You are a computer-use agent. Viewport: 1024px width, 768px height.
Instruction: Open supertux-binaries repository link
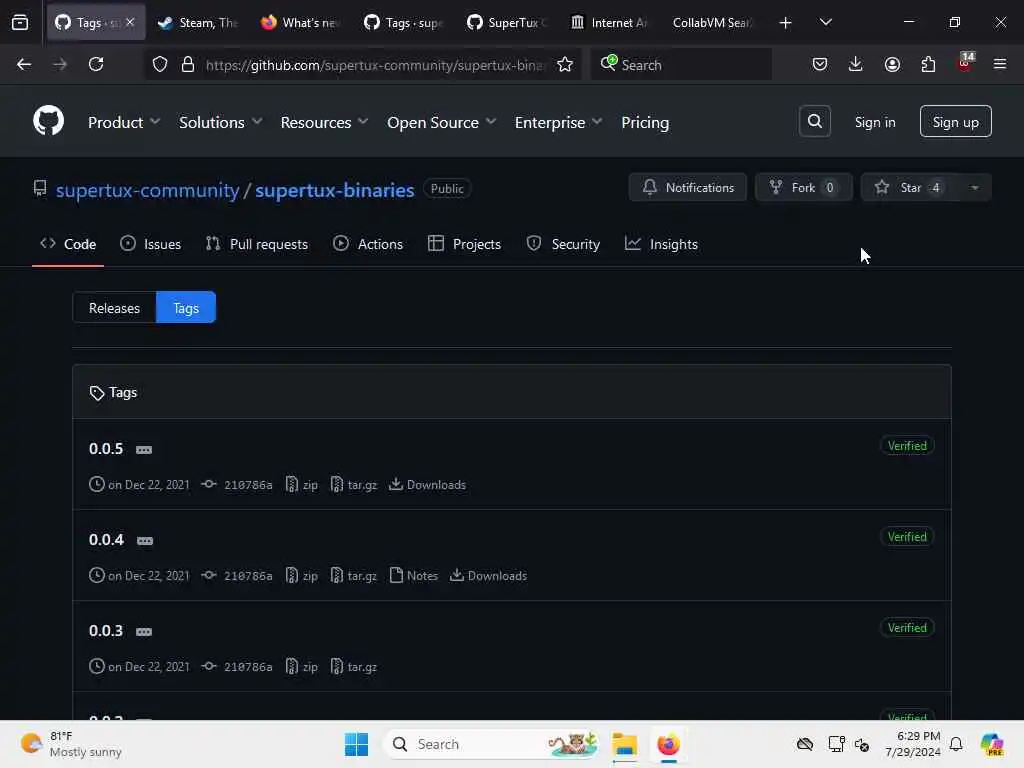(x=334, y=190)
